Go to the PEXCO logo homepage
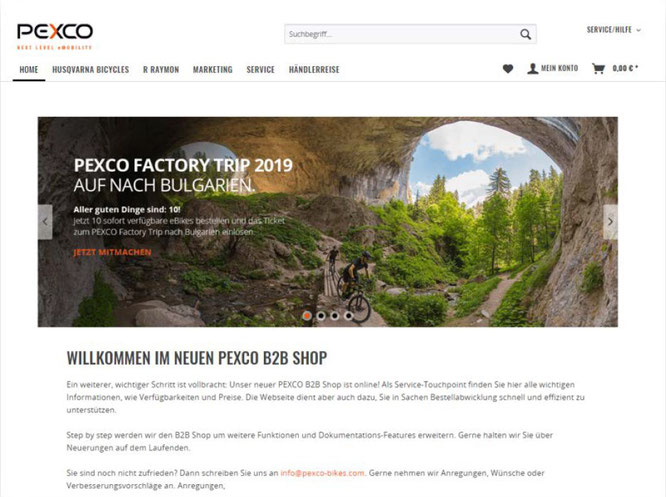Image resolution: width=666 pixels, height=497 pixels. (55, 37)
